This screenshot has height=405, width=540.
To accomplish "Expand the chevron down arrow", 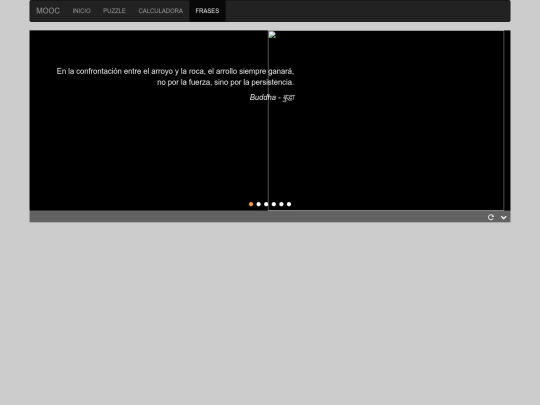I will (503, 217).
